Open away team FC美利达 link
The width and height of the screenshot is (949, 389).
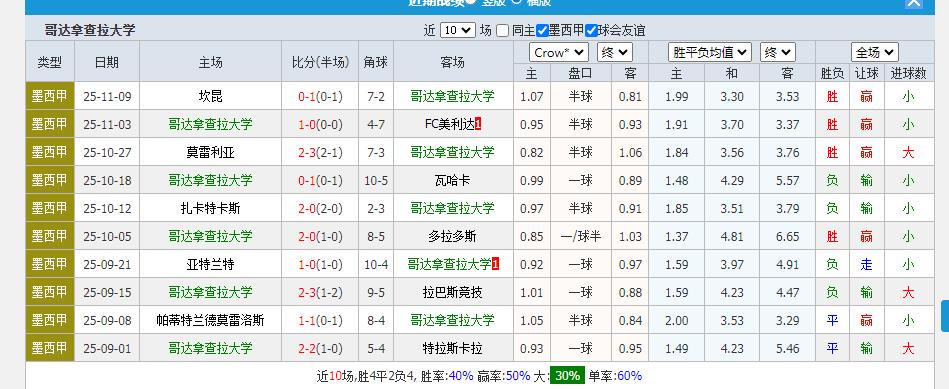pos(449,125)
